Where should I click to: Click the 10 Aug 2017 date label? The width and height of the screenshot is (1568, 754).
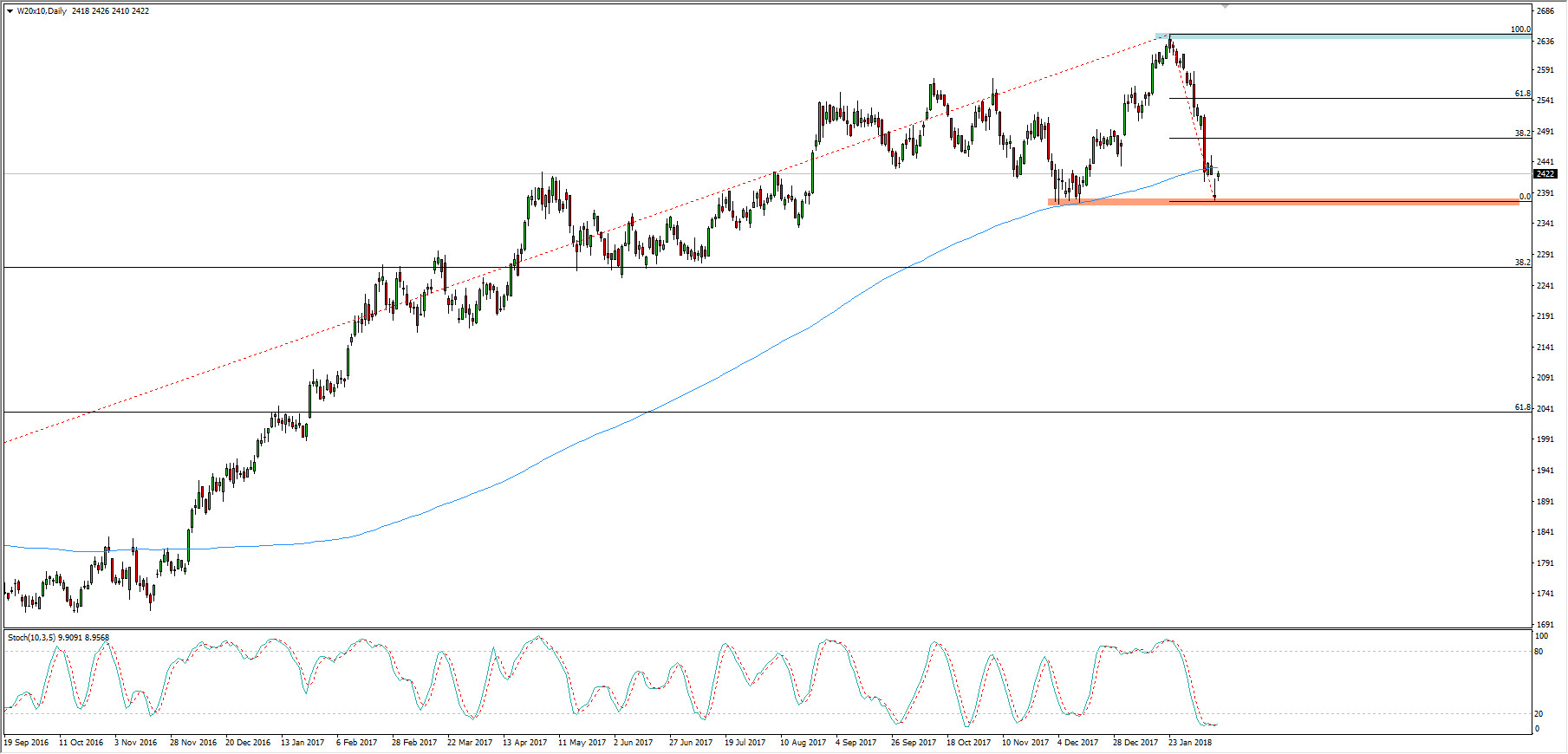tap(803, 743)
